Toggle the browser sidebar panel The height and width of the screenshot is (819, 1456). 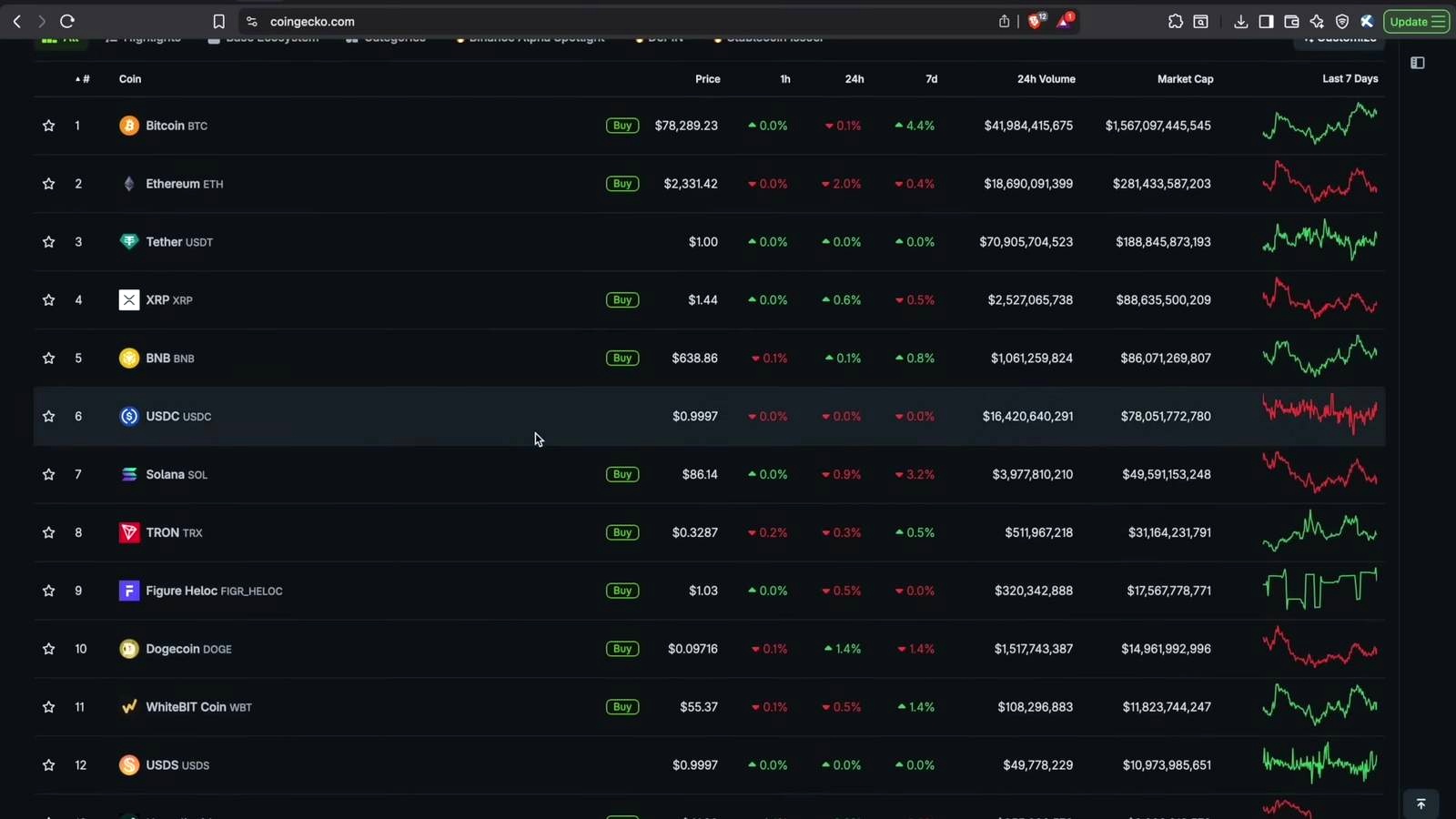click(x=1266, y=22)
